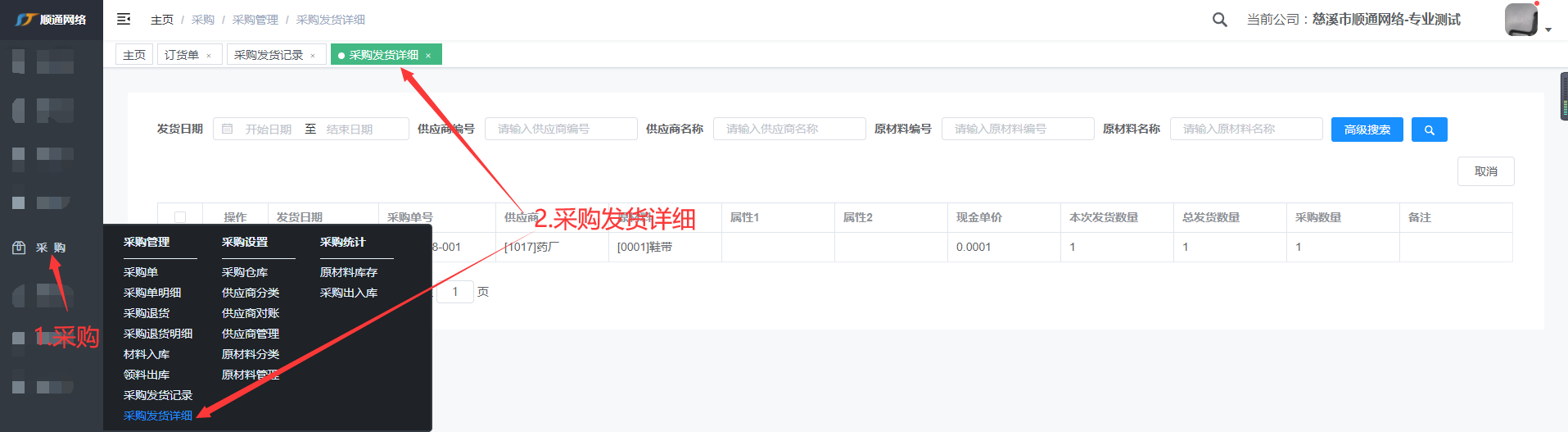This screenshot has height=432, width=1568.
Task: Toggle the select-all checkbox in table header
Action: (180, 217)
